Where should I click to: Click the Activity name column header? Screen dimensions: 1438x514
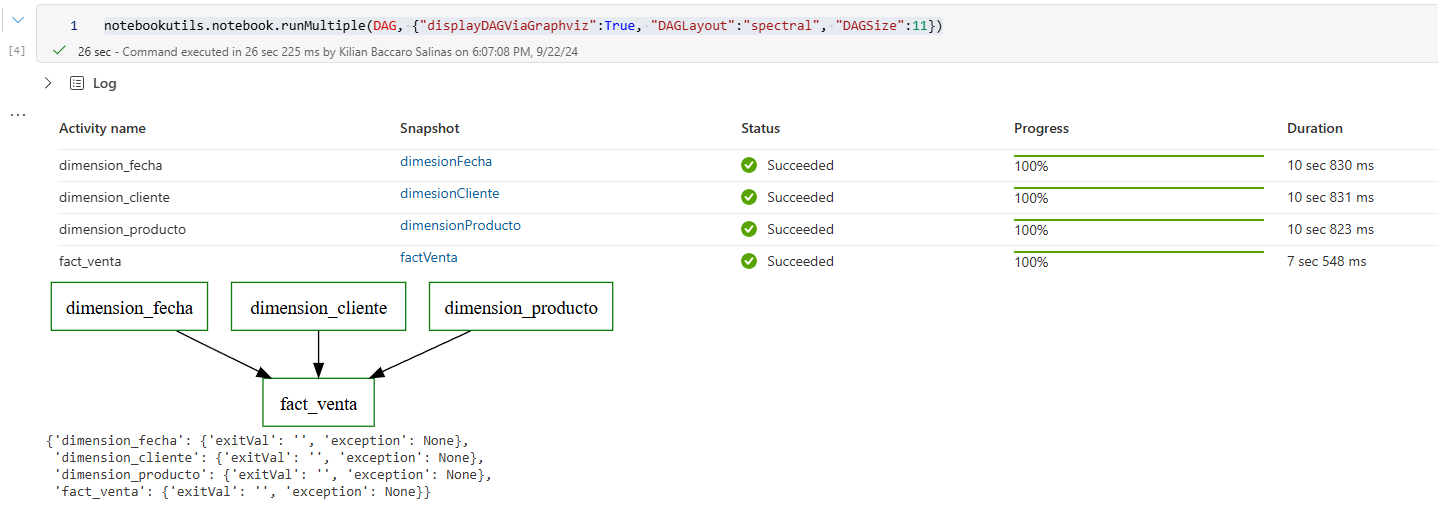pyautogui.click(x=102, y=128)
